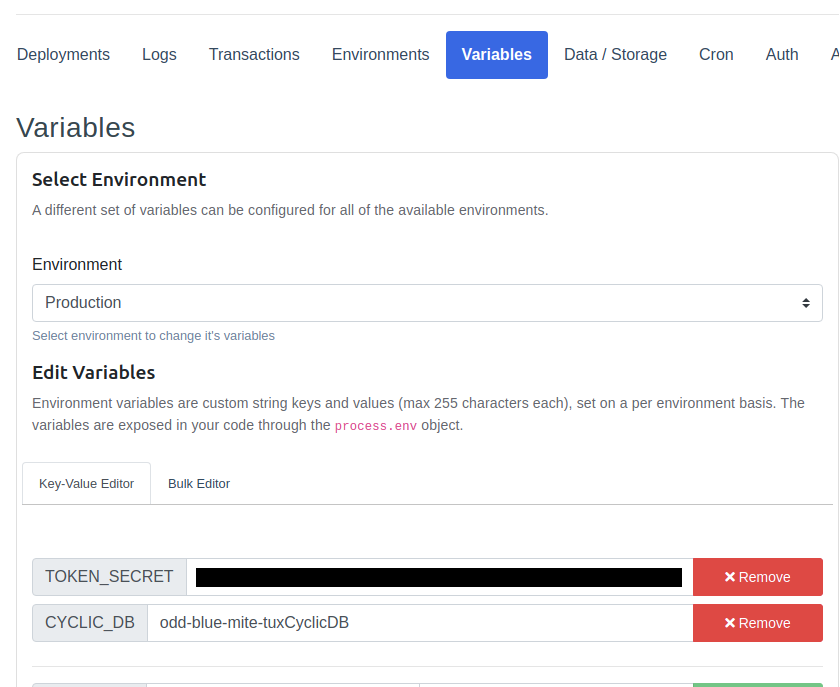This screenshot has height=687, width=840.
Task: View the Transactions tab
Action: pyautogui.click(x=254, y=54)
